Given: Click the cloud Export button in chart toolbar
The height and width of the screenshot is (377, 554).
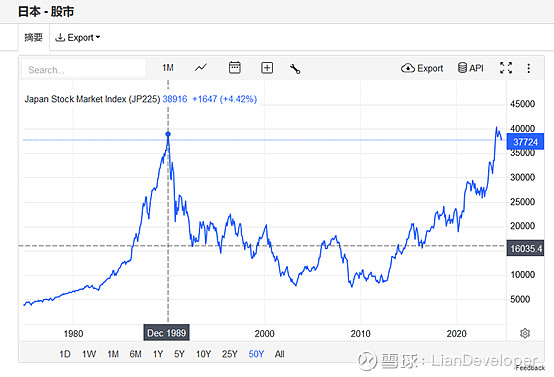Looking at the screenshot, I should (422, 68).
